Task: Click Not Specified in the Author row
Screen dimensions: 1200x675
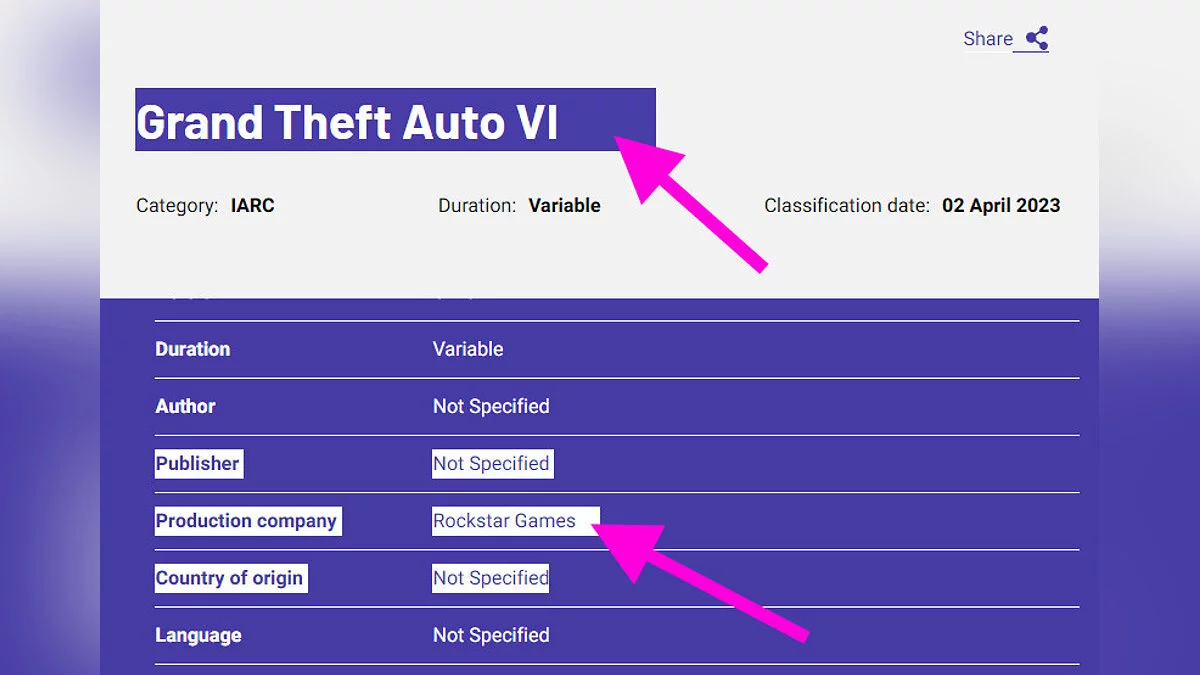Action: click(490, 406)
